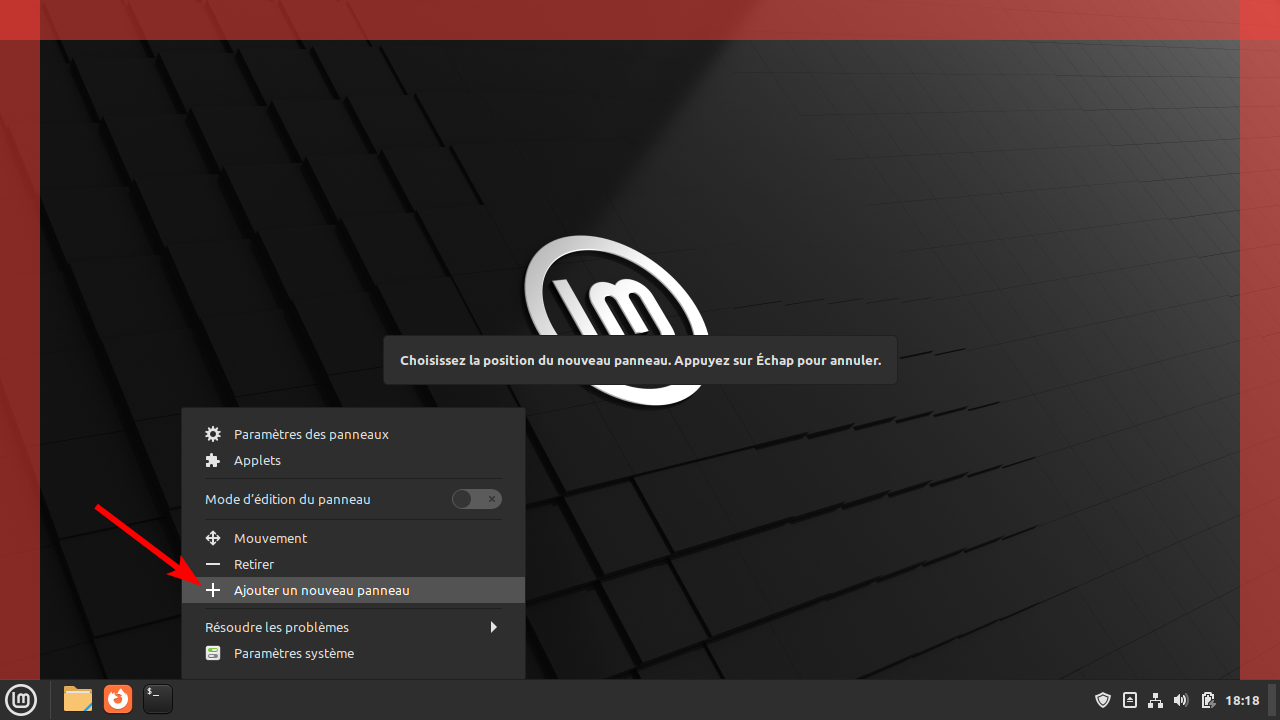Open the battery power applet
The width and height of the screenshot is (1280, 720).
point(1208,700)
